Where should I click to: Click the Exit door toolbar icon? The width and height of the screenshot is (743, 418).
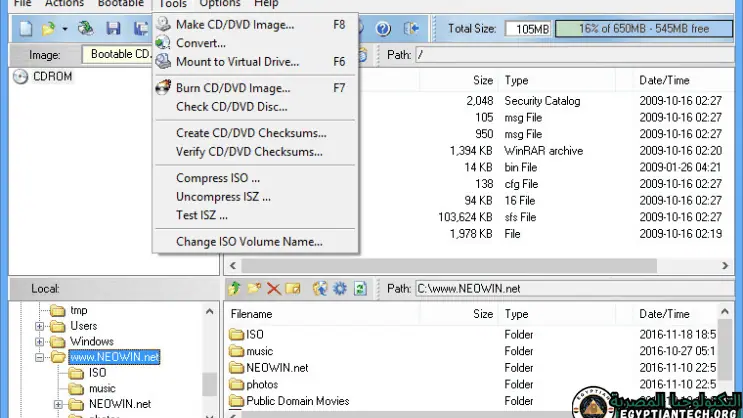coord(411,28)
